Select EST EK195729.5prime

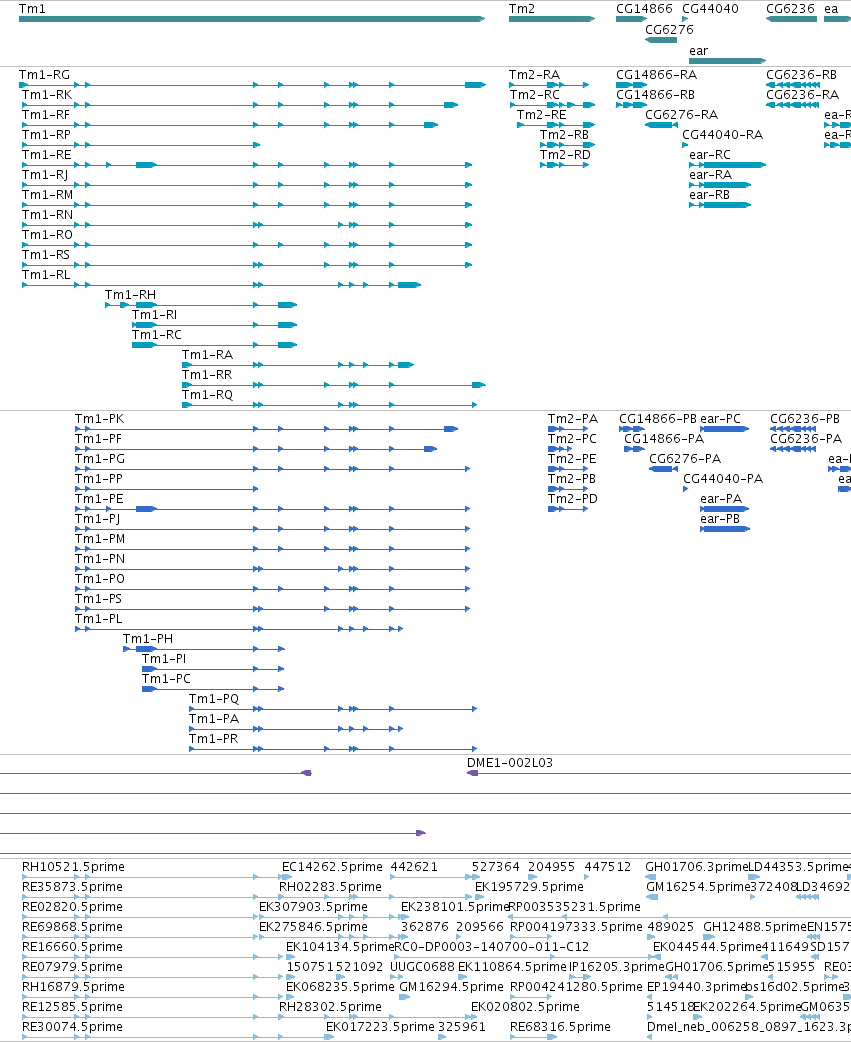click(480, 897)
